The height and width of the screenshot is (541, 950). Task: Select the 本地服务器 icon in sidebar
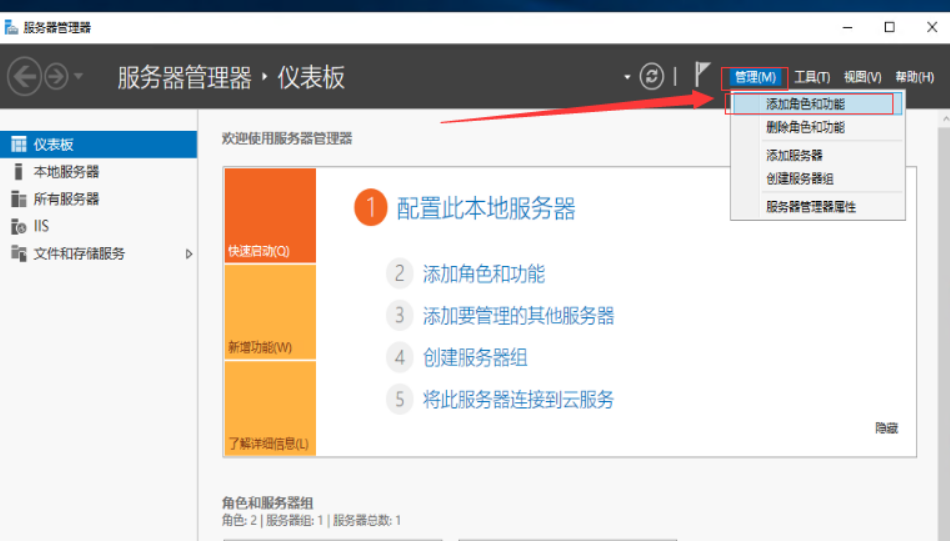point(18,172)
